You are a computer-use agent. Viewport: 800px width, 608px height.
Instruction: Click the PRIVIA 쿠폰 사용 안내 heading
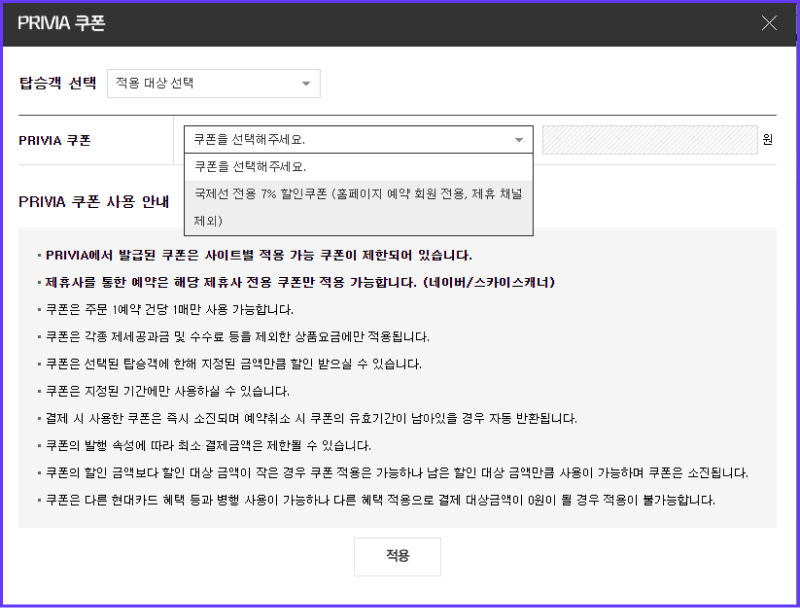pyautogui.click(x=94, y=202)
